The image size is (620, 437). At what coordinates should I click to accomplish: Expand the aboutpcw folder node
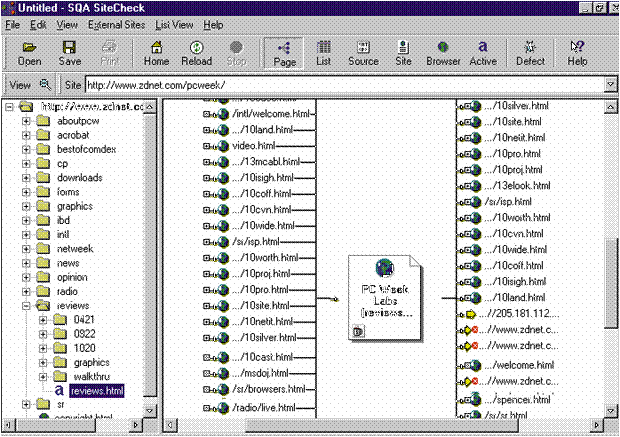[x=26, y=121]
